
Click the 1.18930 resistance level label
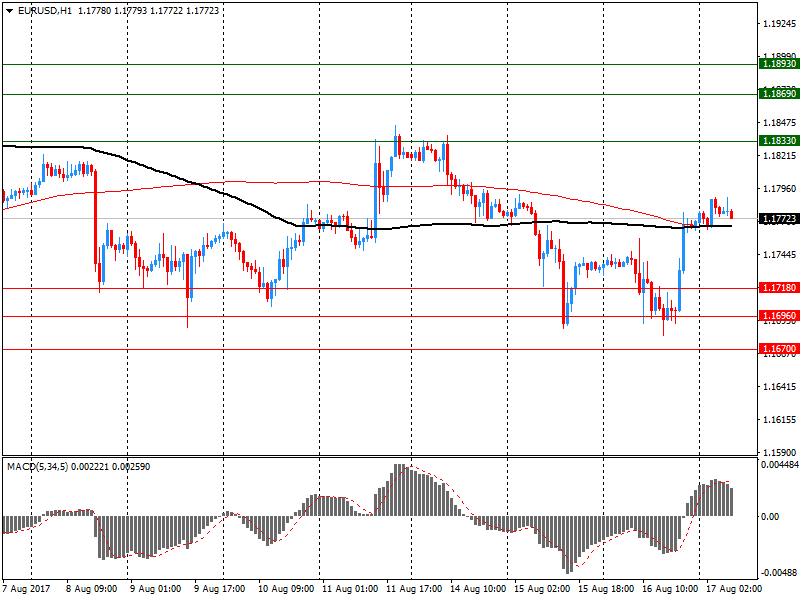[779, 64]
